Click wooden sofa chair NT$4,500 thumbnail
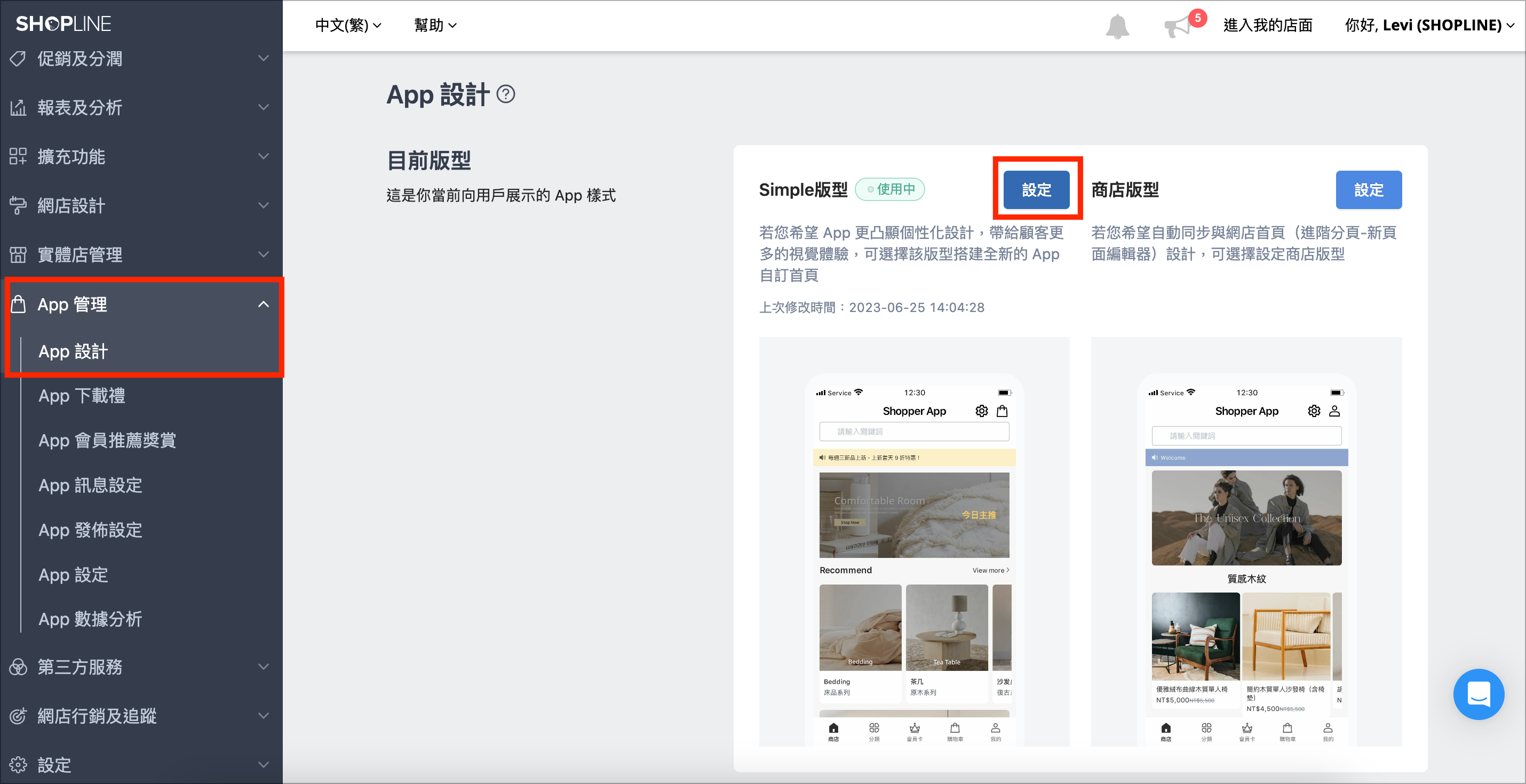This screenshot has height=784, width=1526. (1286, 637)
